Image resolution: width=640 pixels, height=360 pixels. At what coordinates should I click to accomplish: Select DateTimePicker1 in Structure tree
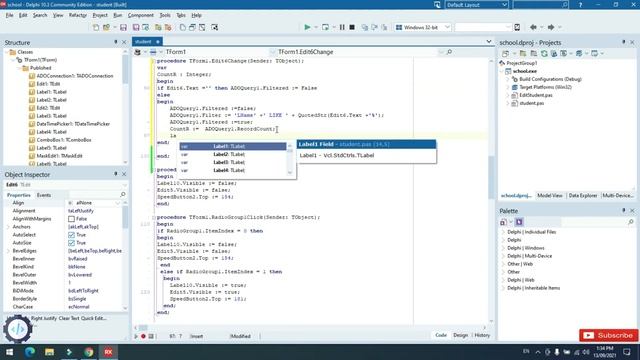click(73, 124)
